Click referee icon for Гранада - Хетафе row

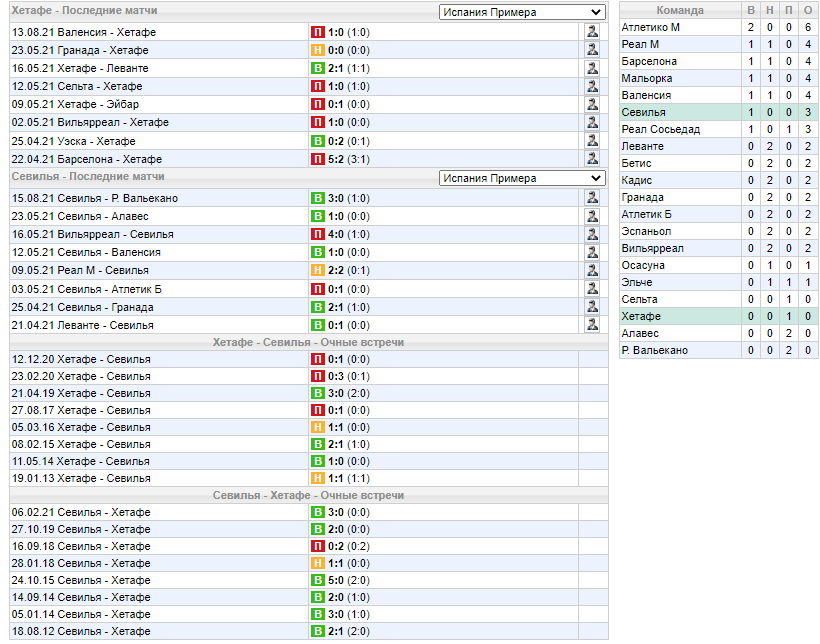point(592,50)
